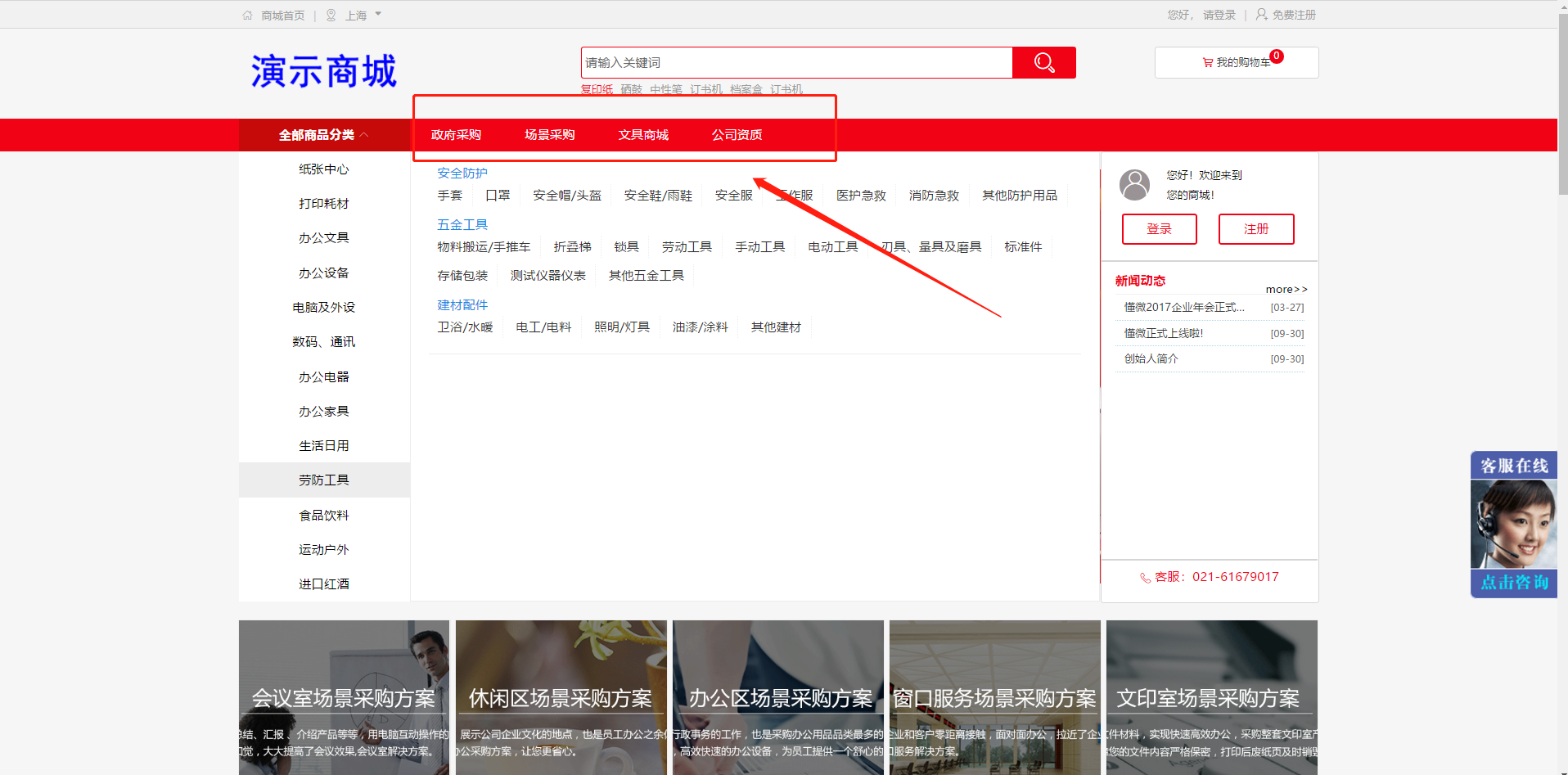
Task: Open the 办公区场景采购方案 banner
Action: pos(778,697)
